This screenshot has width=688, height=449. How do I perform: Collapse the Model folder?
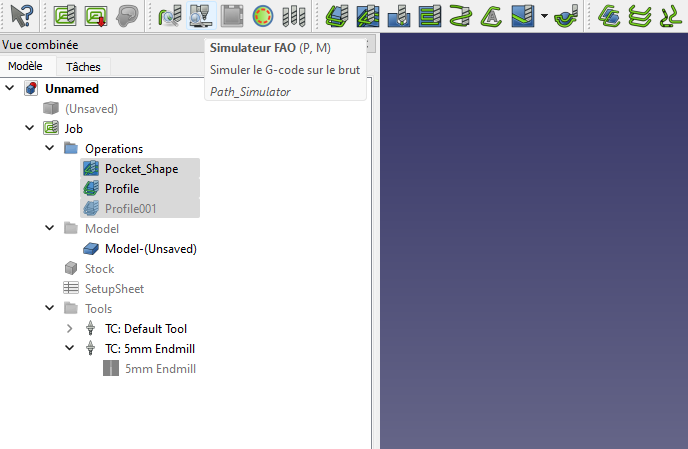(50, 228)
